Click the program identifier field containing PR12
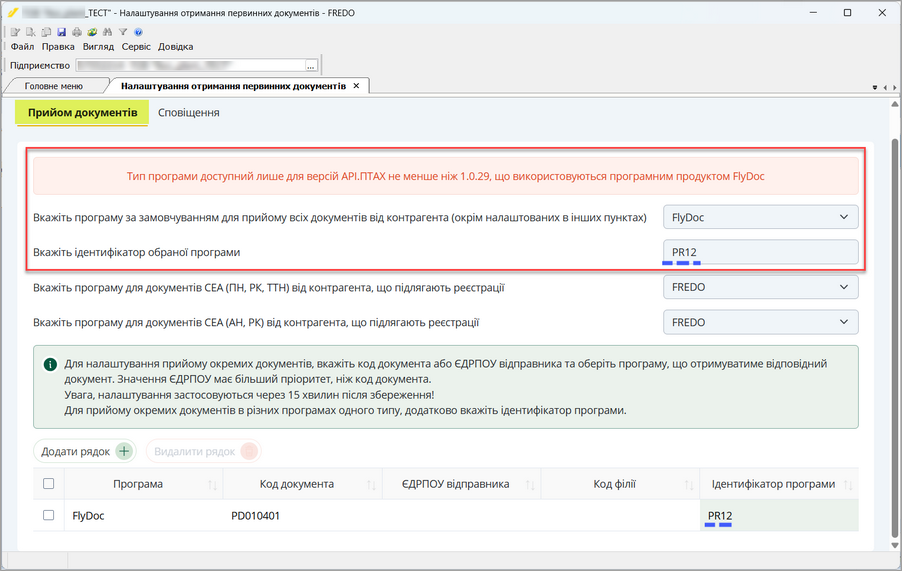902x571 pixels. pos(760,252)
